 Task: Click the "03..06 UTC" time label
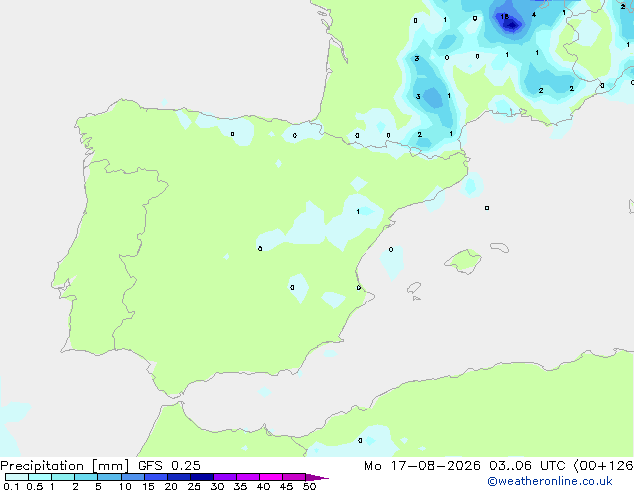526,466
